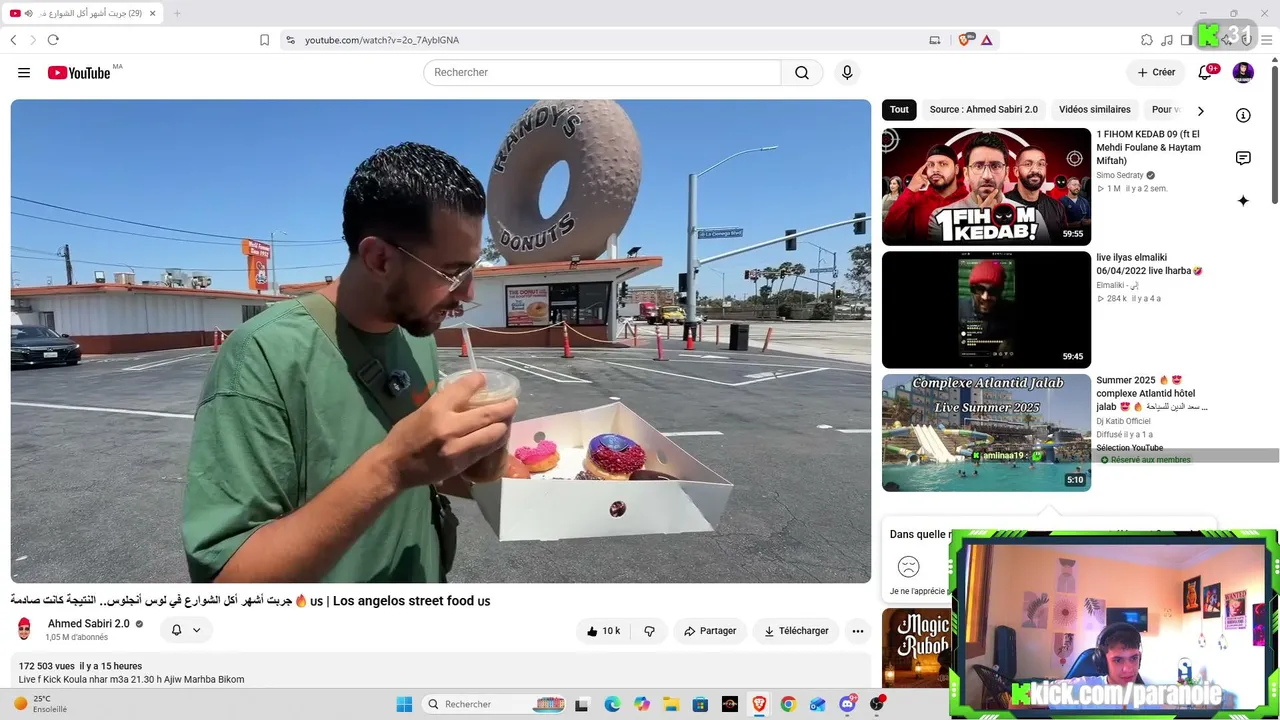Bookmark this page
The image size is (1280, 720).
264,40
